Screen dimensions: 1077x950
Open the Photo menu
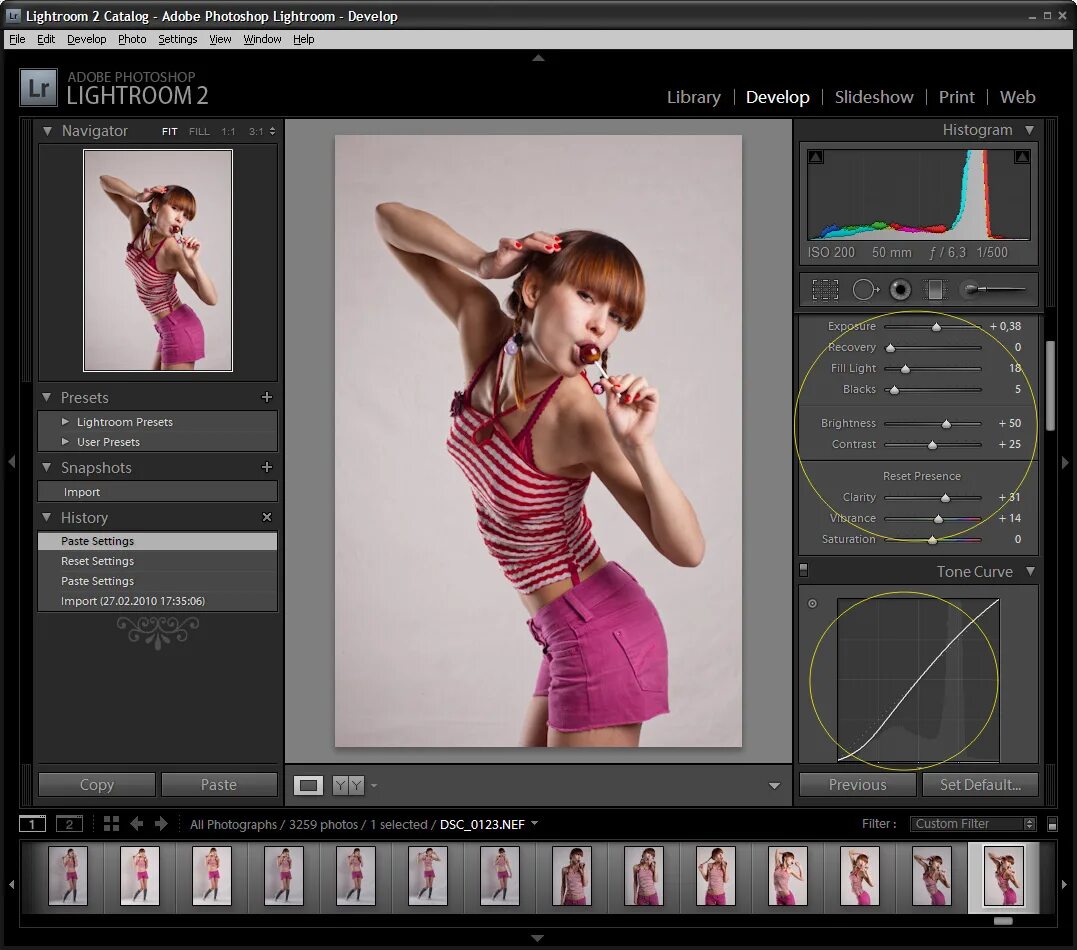point(132,39)
